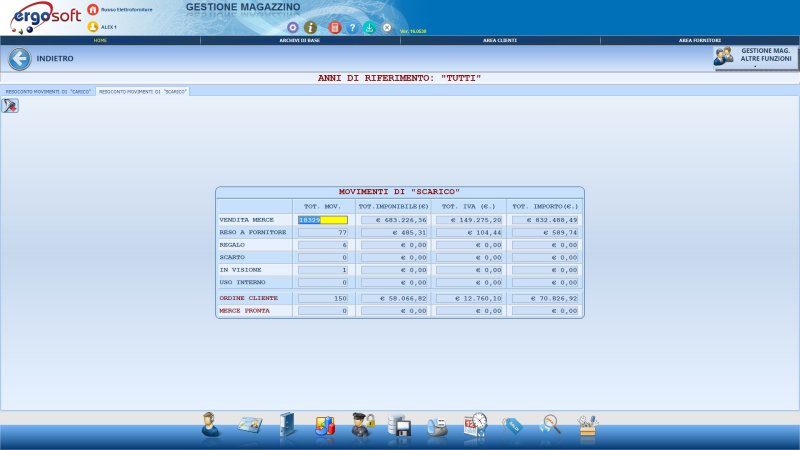
Task: Click Reso a Fornitore IVA € 104,44
Action: pyautogui.click(x=469, y=233)
